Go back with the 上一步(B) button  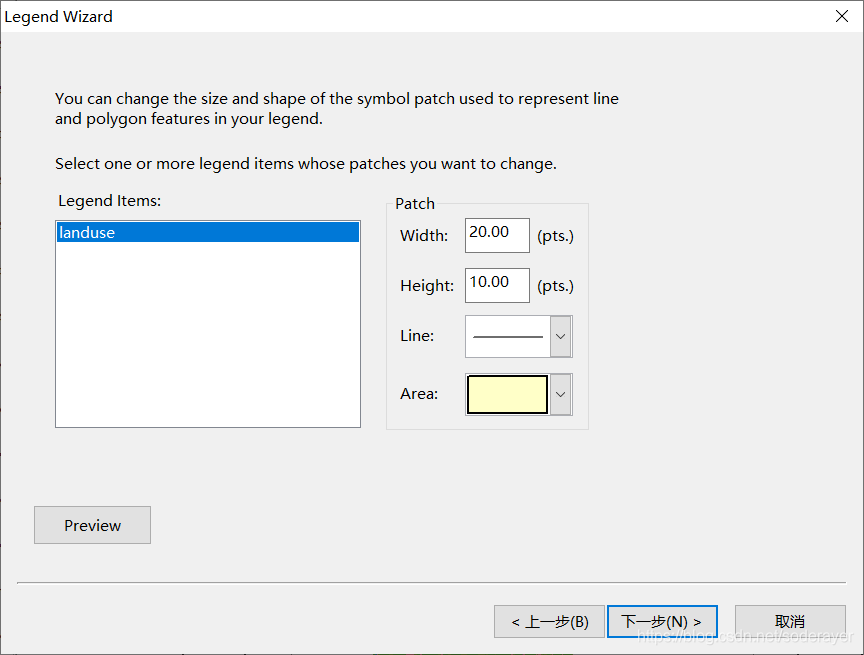point(549,621)
